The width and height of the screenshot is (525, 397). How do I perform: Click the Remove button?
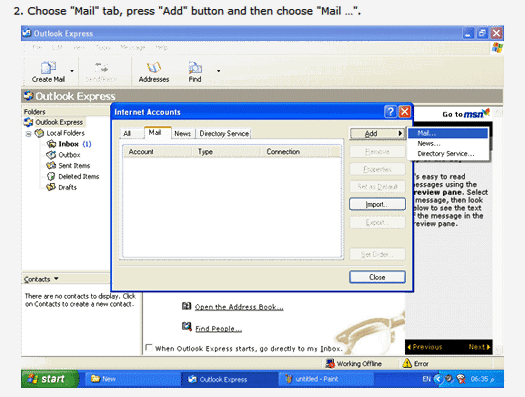pos(377,152)
